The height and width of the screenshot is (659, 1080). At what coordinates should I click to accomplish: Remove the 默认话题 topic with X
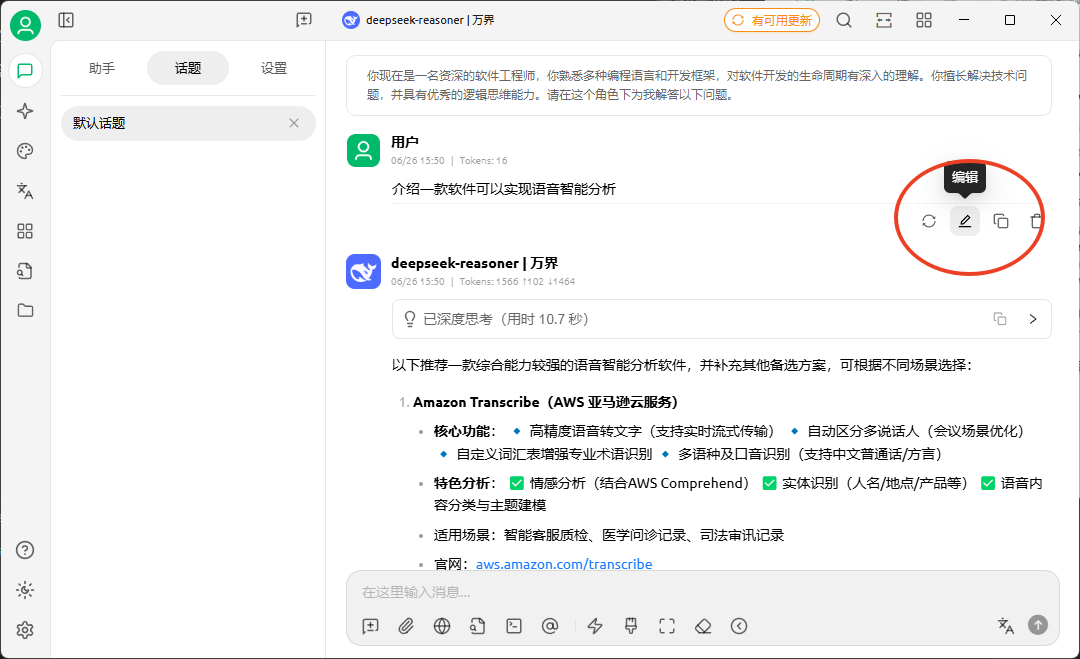click(x=294, y=123)
